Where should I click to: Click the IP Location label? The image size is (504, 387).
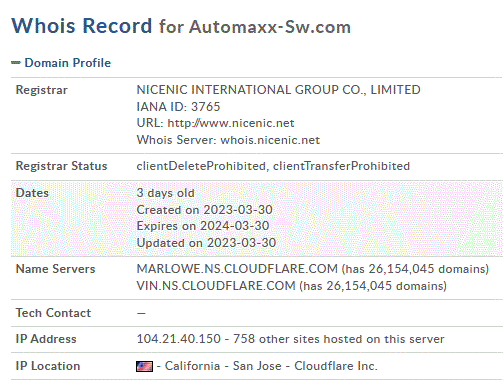(48, 366)
